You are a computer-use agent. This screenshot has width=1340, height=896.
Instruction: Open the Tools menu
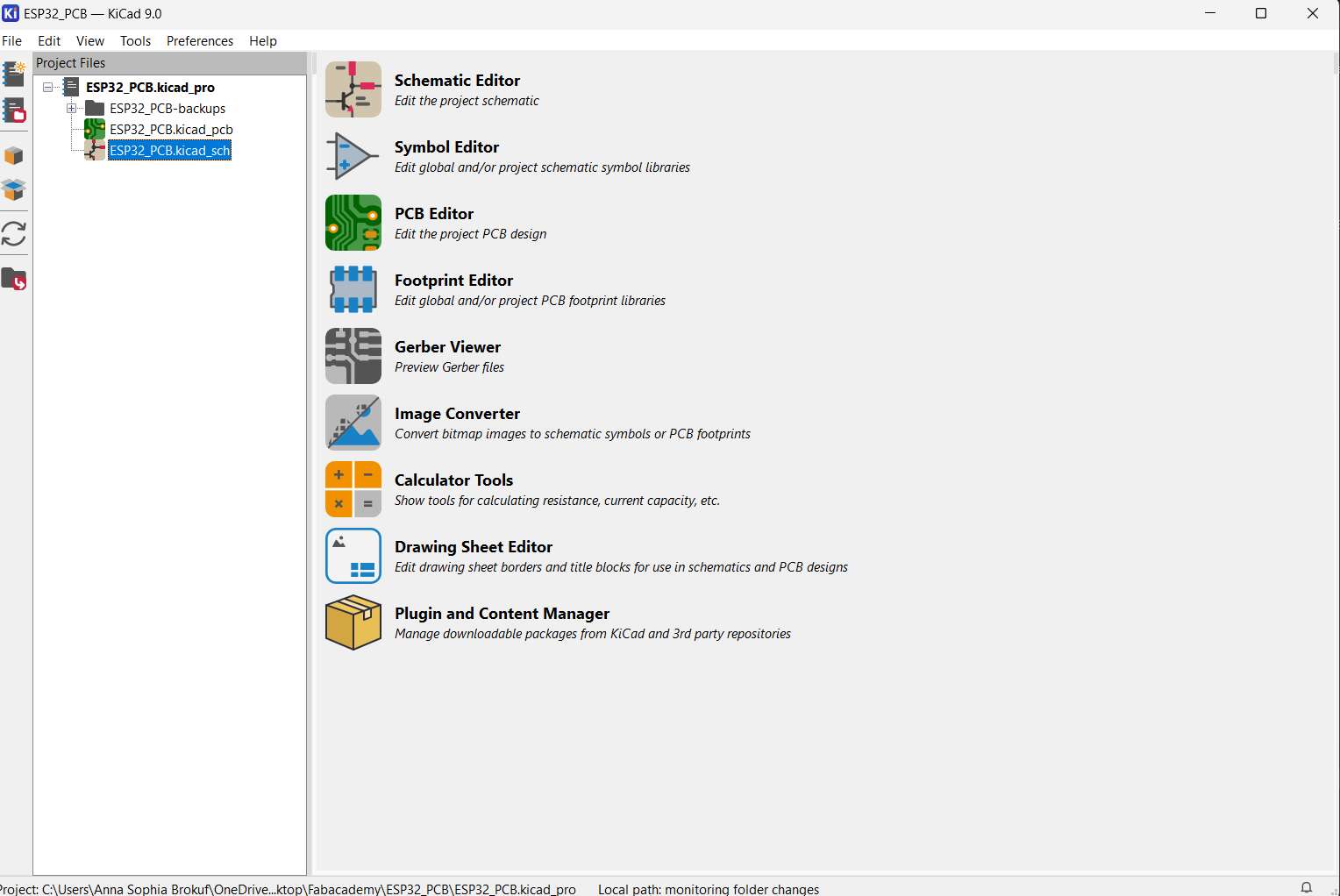(x=135, y=41)
